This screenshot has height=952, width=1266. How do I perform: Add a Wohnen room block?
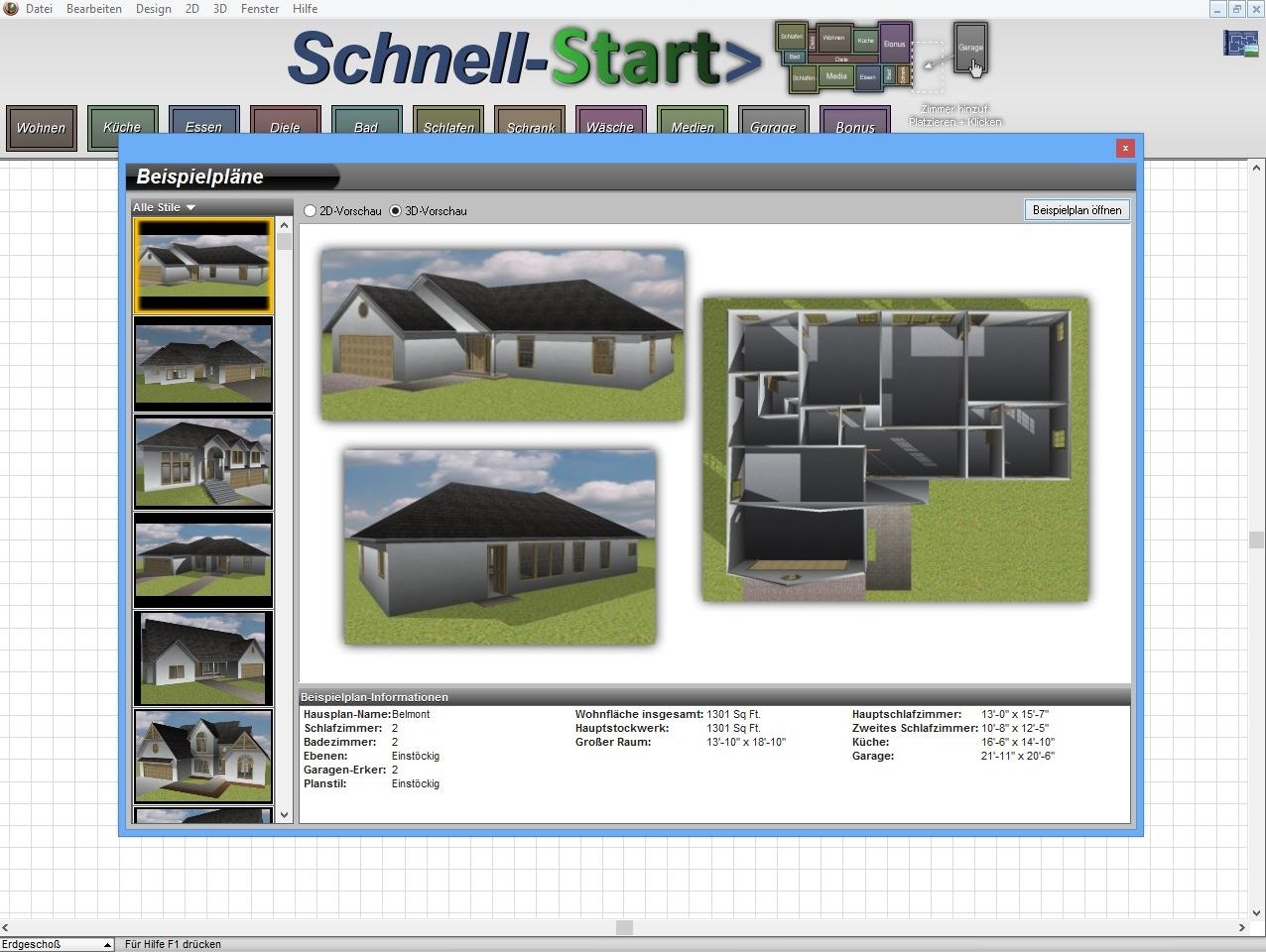point(42,127)
